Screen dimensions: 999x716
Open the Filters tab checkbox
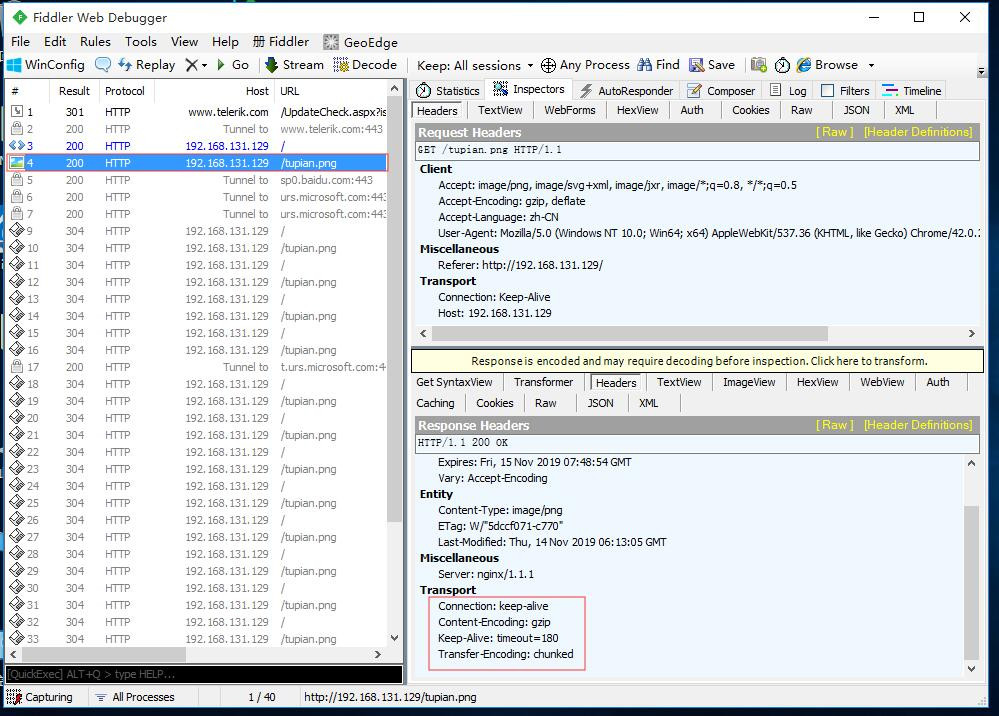(x=827, y=91)
